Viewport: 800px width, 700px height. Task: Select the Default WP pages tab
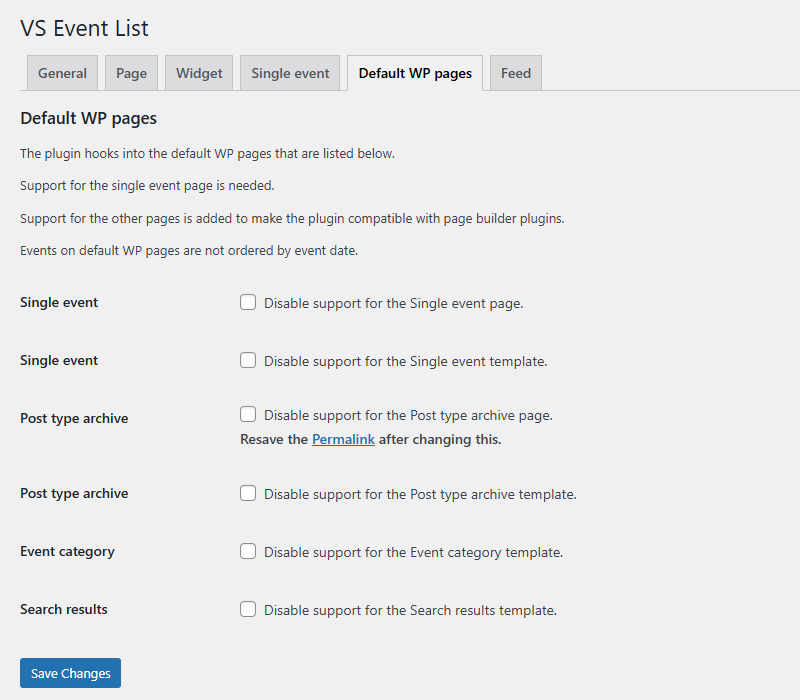coord(414,72)
